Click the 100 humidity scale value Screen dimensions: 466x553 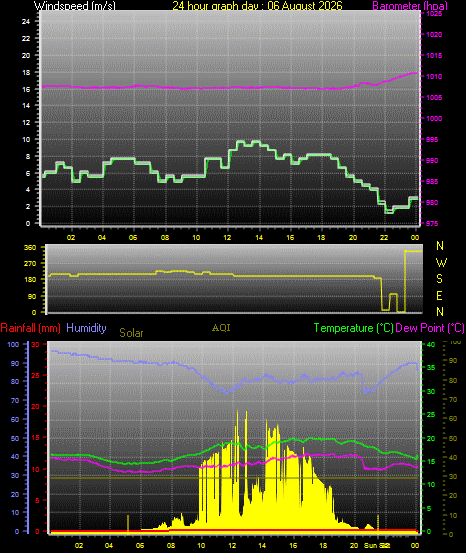[x=13, y=345]
